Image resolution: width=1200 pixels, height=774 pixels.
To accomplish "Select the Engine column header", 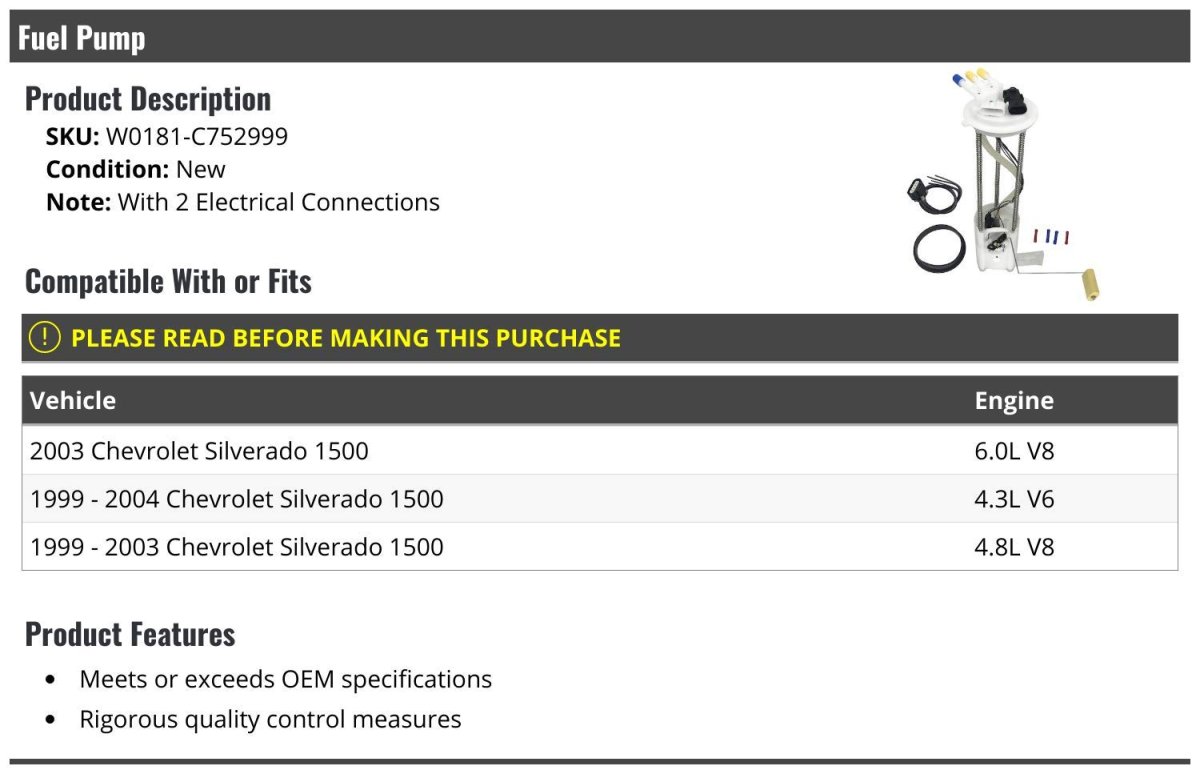I will click(x=1014, y=400).
